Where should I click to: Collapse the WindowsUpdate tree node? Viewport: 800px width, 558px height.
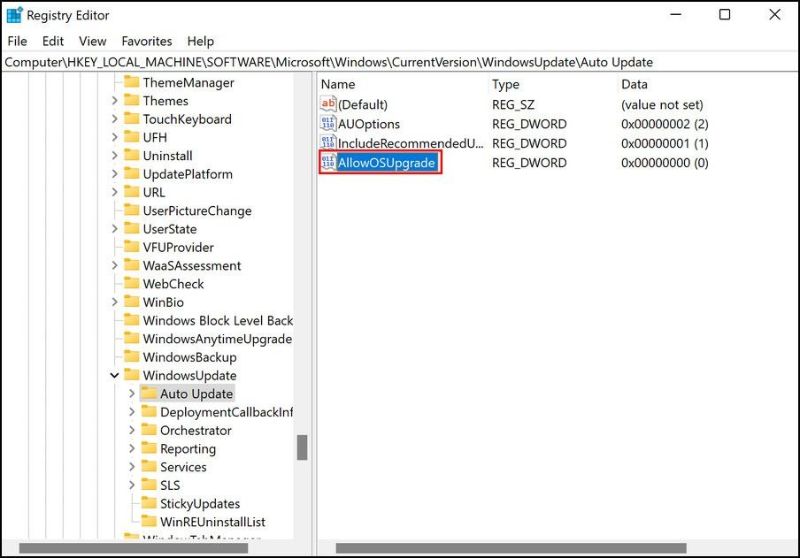pyautogui.click(x=114, y=376)
